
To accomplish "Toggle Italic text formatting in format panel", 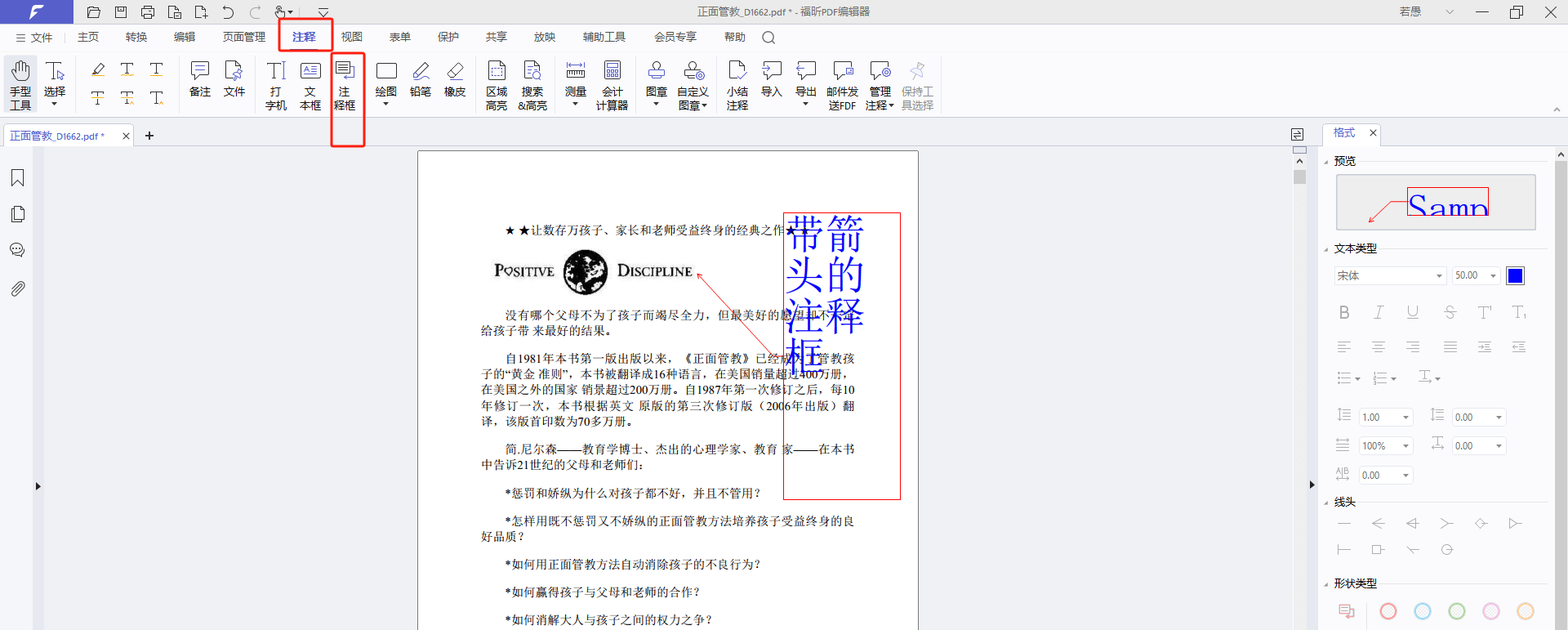I will [x=1379, y=312].
